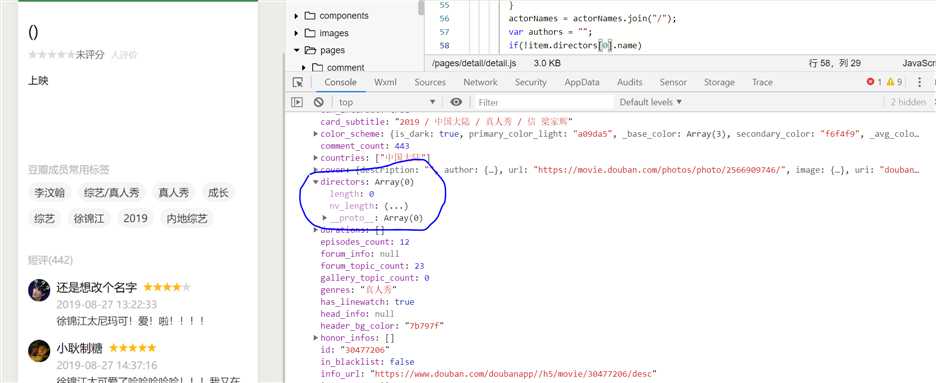
Task: Switch to the Trace tab
Action: (762, 82)
